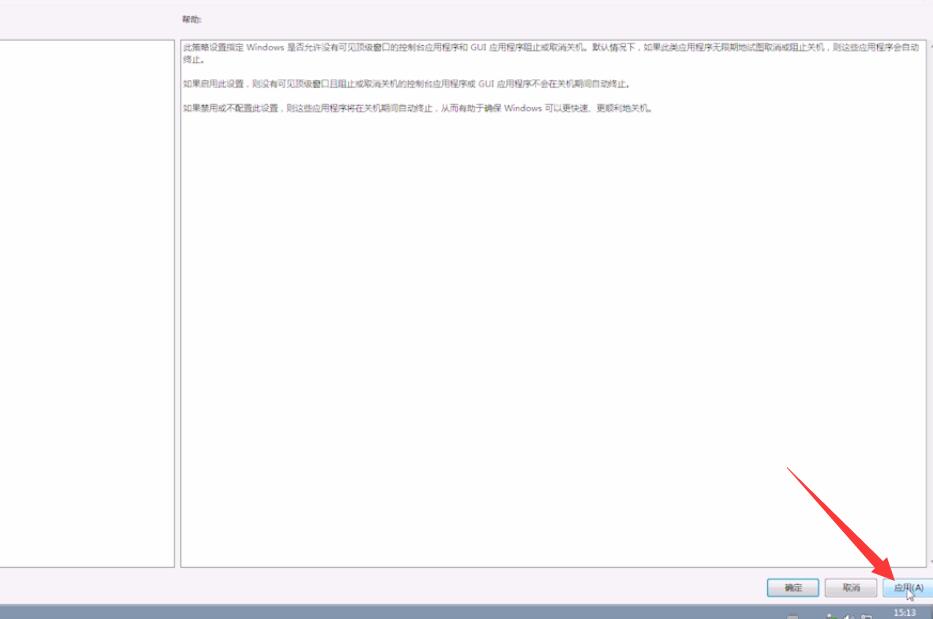The width and height of the screenshot is (933, 619).
Task: Click the 应用(A) apply button
Action: pos(908,587)
